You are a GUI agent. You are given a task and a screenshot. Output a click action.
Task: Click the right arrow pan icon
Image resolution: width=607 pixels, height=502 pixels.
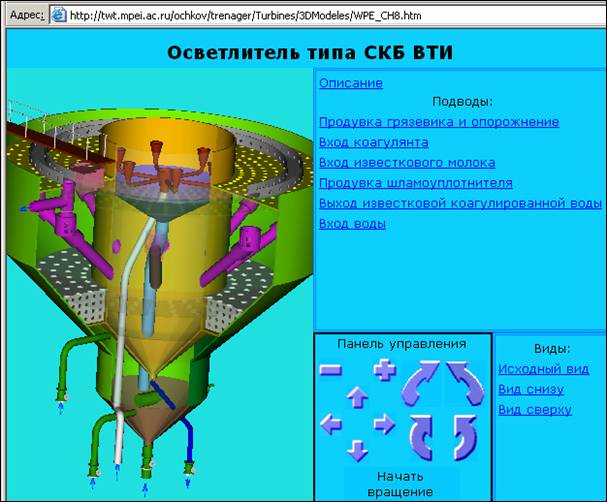[x=384, y=424]
